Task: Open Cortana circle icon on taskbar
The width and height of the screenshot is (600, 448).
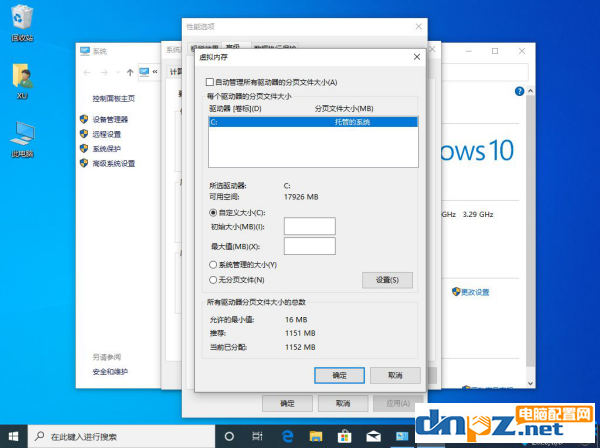Action: (229, 436)
